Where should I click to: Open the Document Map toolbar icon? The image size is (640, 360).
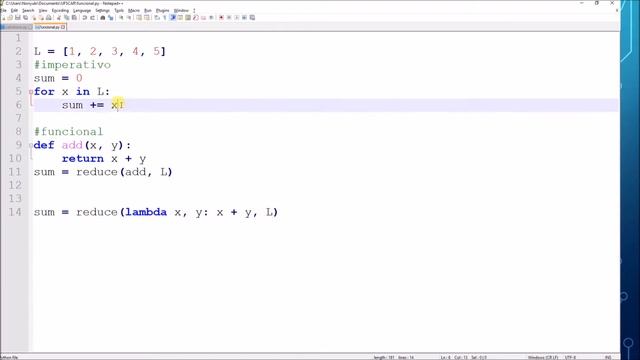188,18
